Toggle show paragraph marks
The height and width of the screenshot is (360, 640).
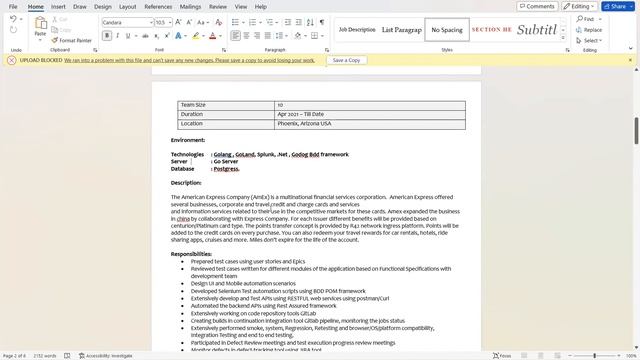pyautogui.click(x=322, y=22)
